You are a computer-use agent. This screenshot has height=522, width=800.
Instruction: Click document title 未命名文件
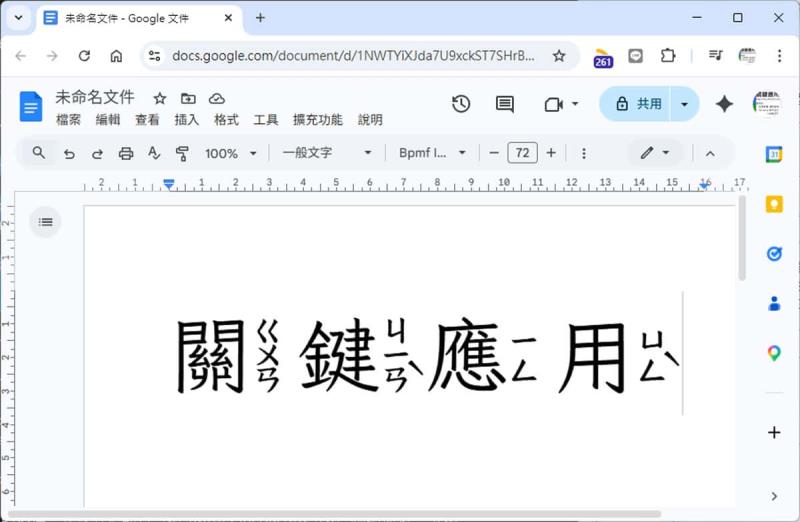click(x=95, y=97)
